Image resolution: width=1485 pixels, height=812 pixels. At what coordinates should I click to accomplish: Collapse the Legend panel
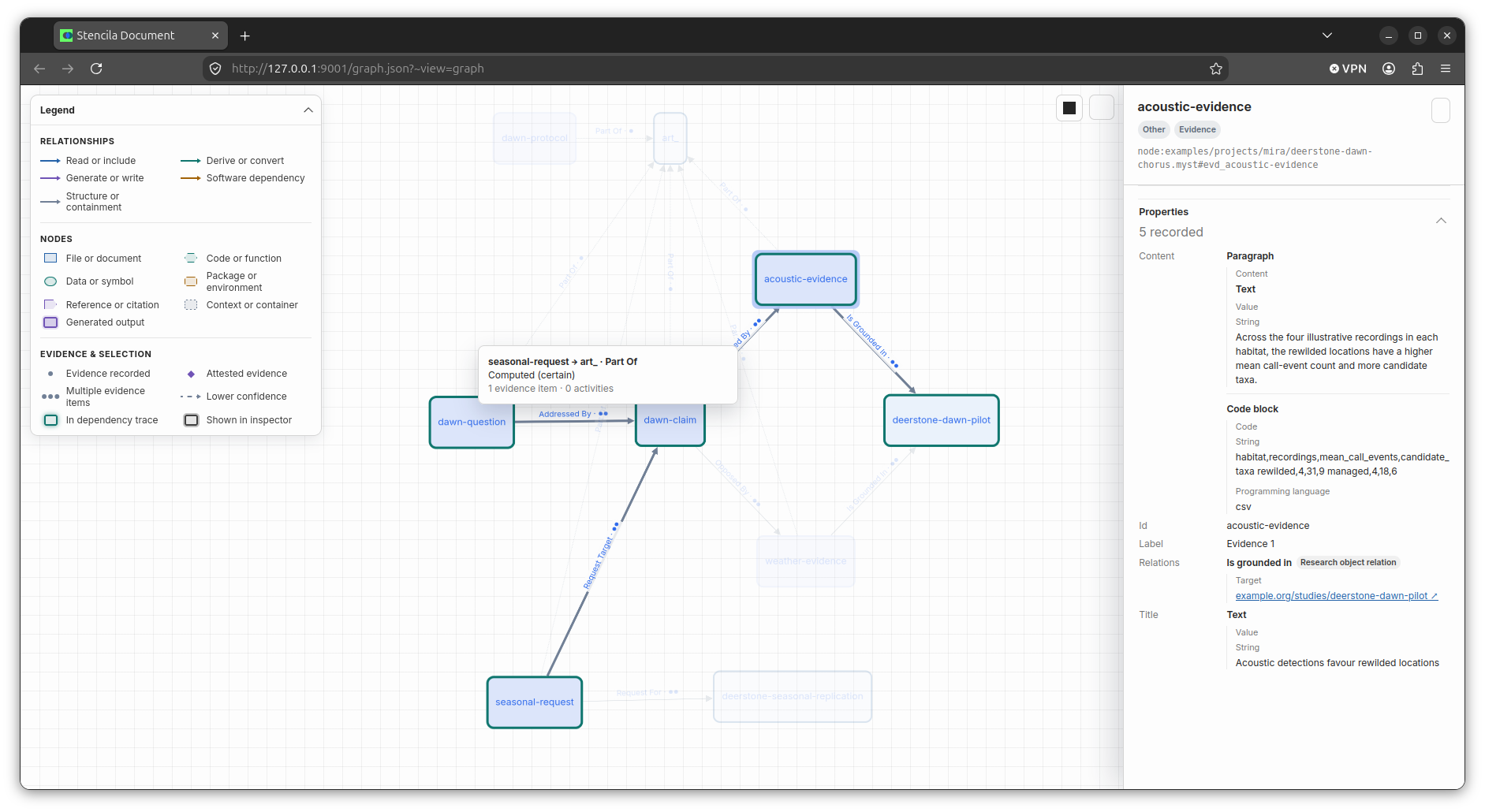pyautogui.click(x=308, y=110)
